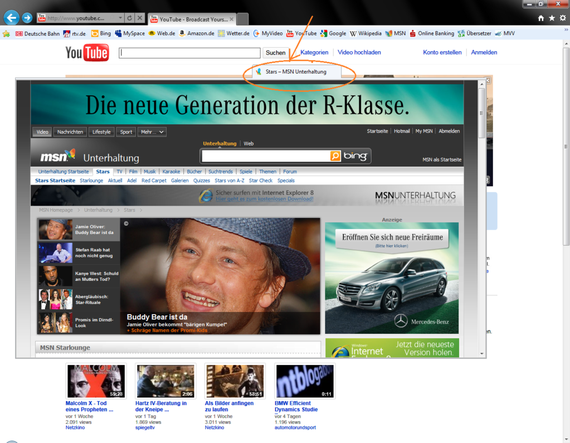Screen dimensions: 570x443
Task: Open the browser Home icon
Action: pos(541,18)
